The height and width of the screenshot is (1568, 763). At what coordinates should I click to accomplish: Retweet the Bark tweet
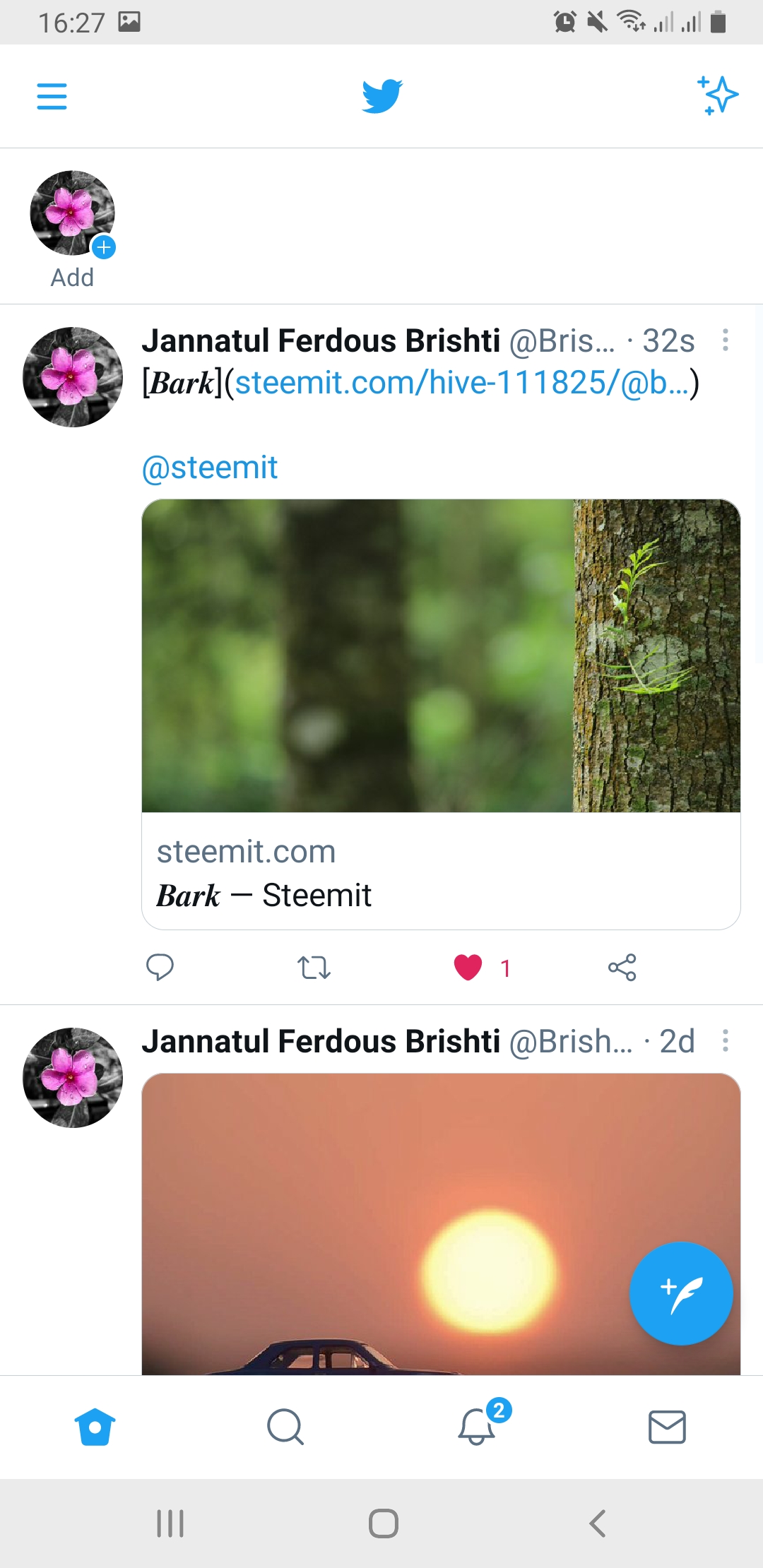314,967
